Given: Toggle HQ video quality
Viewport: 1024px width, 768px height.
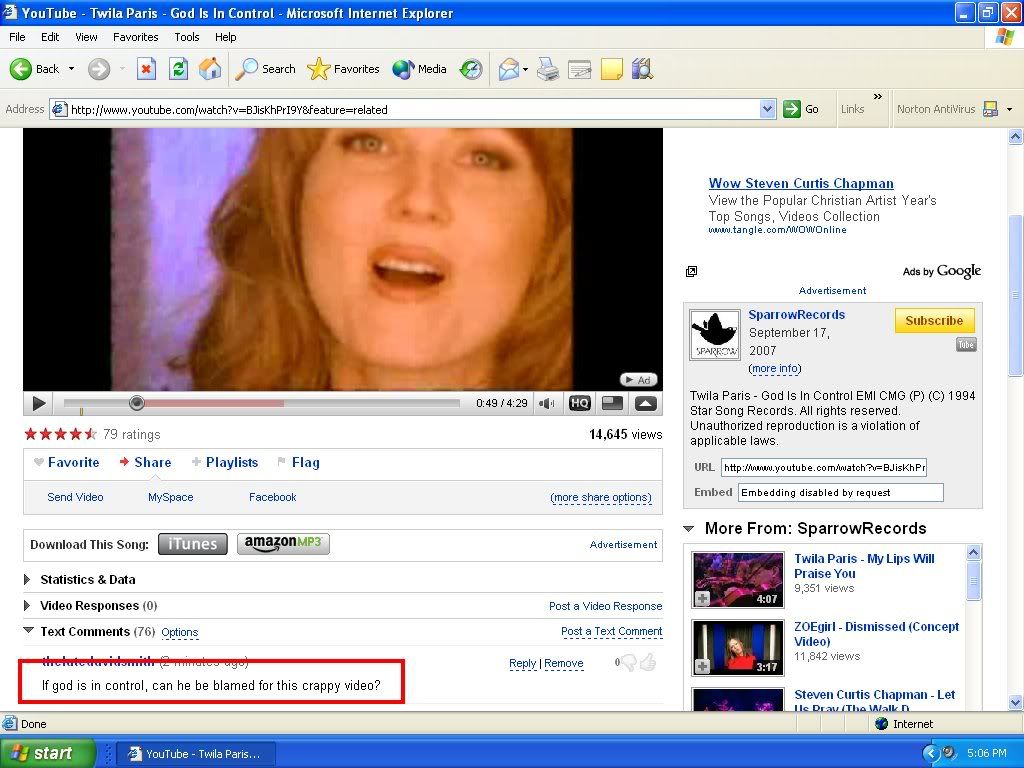Looking at the screenshot, I should tap(580, 404).
